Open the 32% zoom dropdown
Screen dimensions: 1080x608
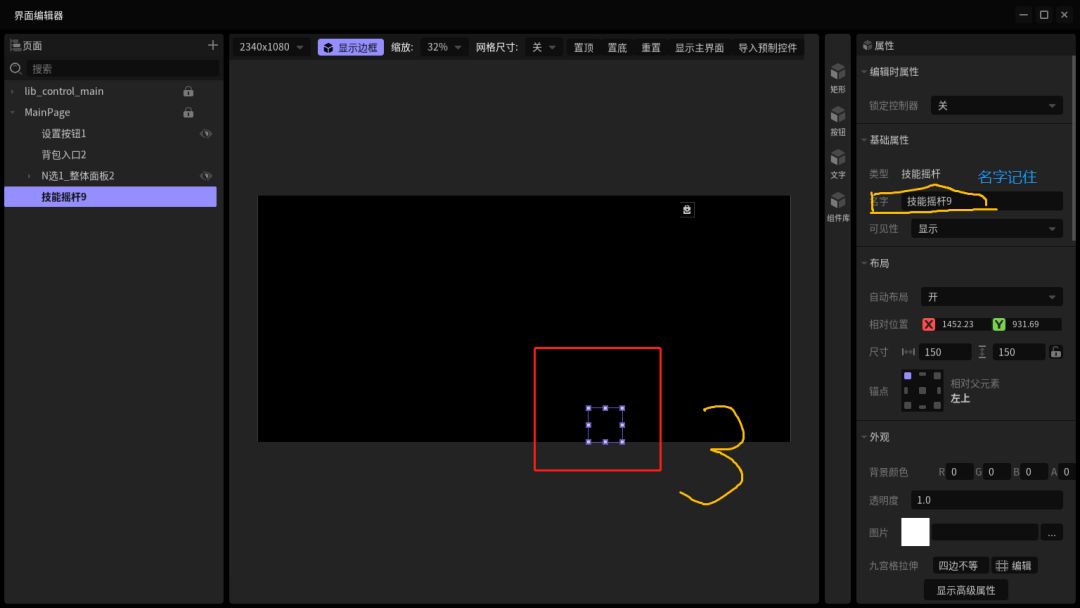444,47
